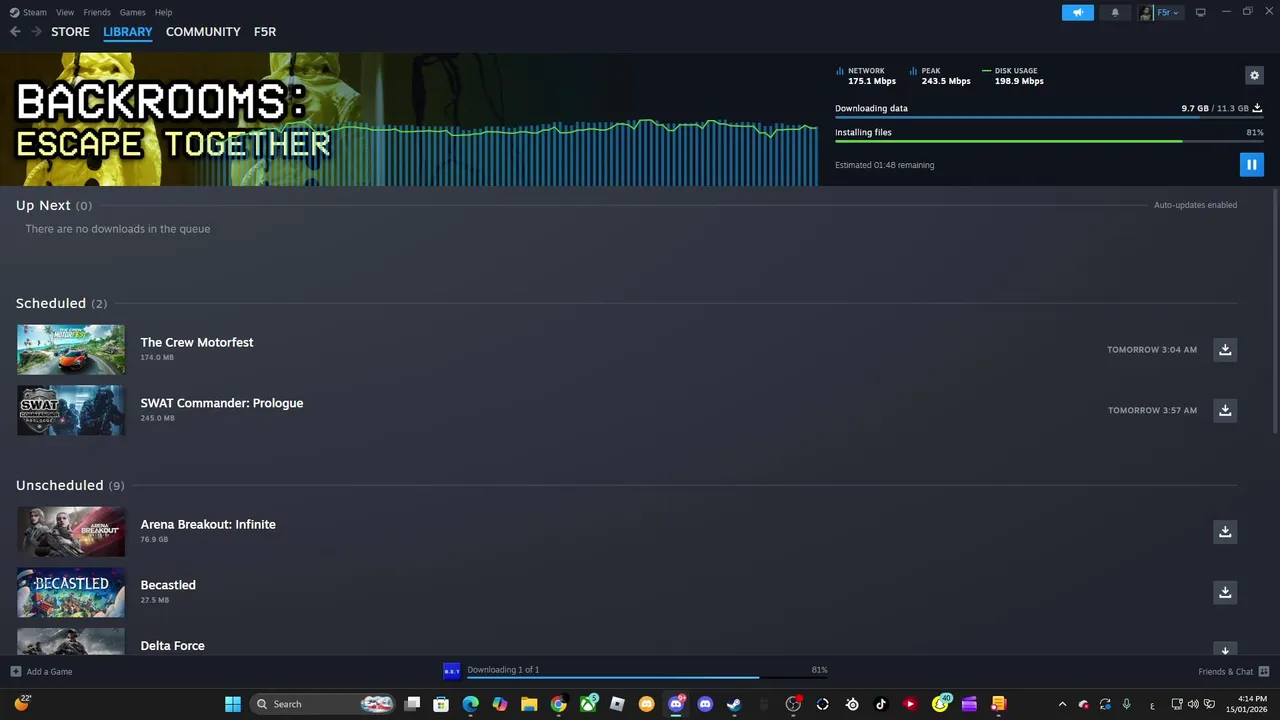Open SWAT Commander: Prologue thumbnail
Viewport: 1280px width, 720px height.
pyautogui.click(x=71, y=410)
